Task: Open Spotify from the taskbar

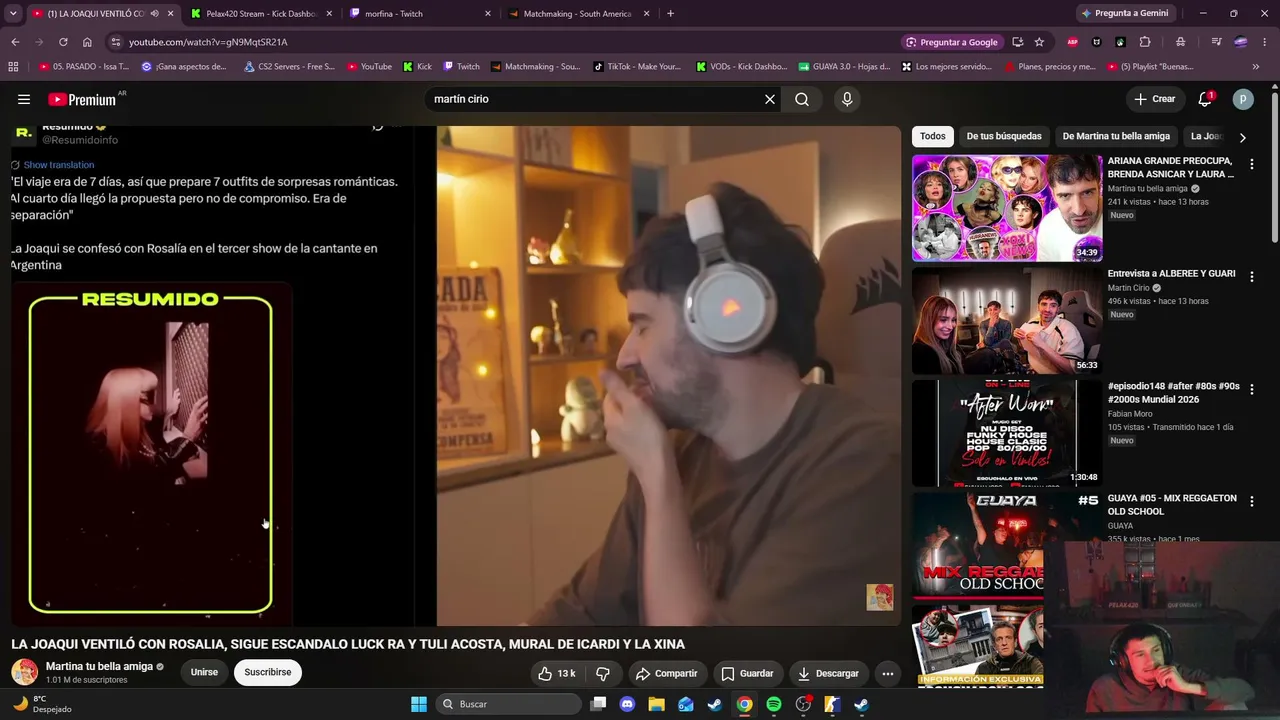Action: tap(774, 704)
